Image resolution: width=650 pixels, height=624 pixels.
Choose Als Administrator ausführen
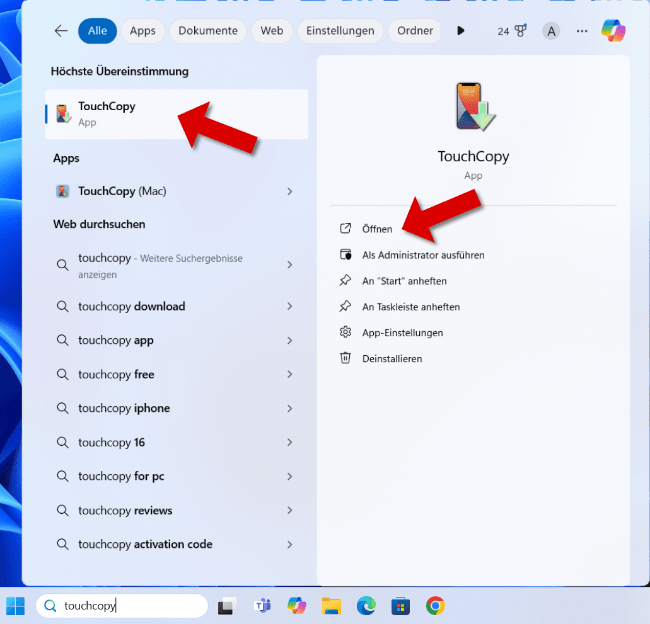click(x=423, y=255)
